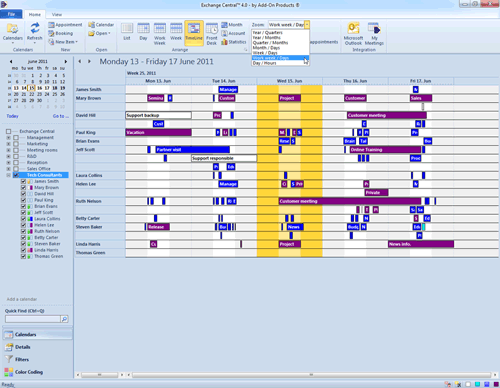Toggle Paul King calendar checkbox
This screenshot has height=388, width=500.
pos(23,200)
